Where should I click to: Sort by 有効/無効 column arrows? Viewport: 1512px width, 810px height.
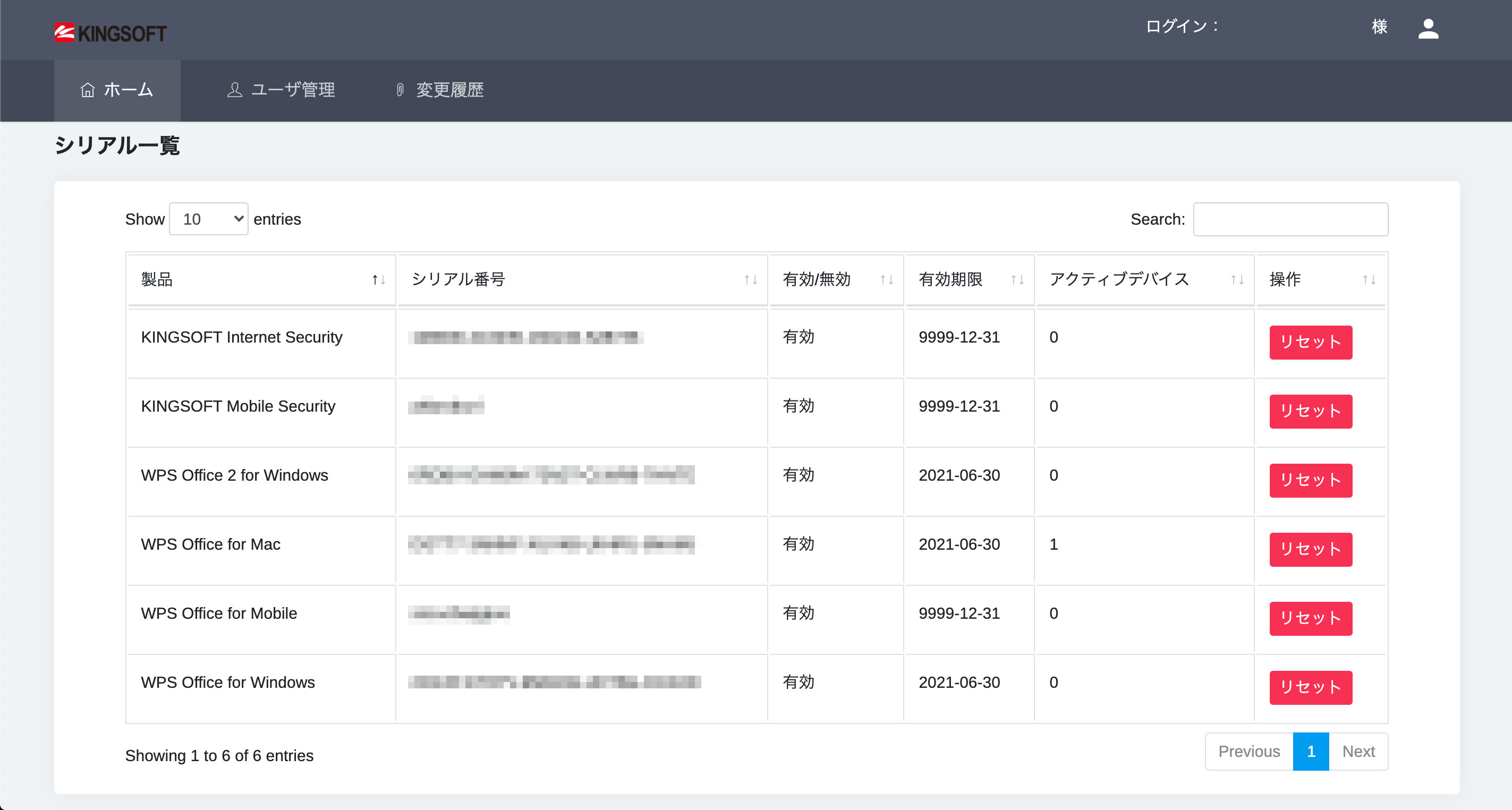[886, 280]
